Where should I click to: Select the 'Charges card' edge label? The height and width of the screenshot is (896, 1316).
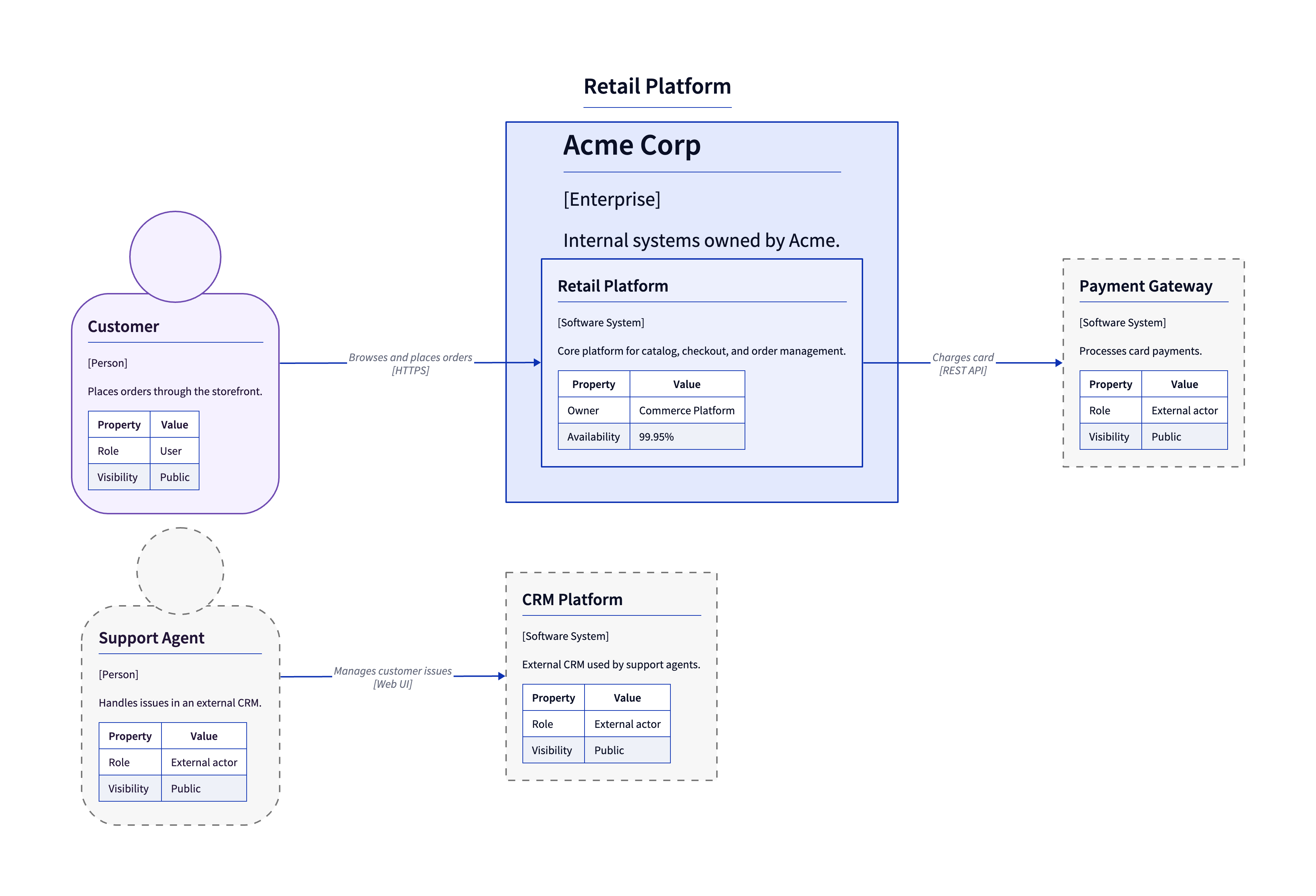pyautogui.click(x=963, y=364)
